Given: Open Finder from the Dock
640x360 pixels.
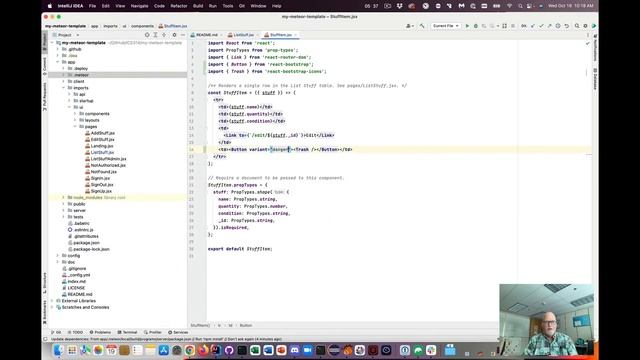Looking at the screenshot, I should click(59, 350).
